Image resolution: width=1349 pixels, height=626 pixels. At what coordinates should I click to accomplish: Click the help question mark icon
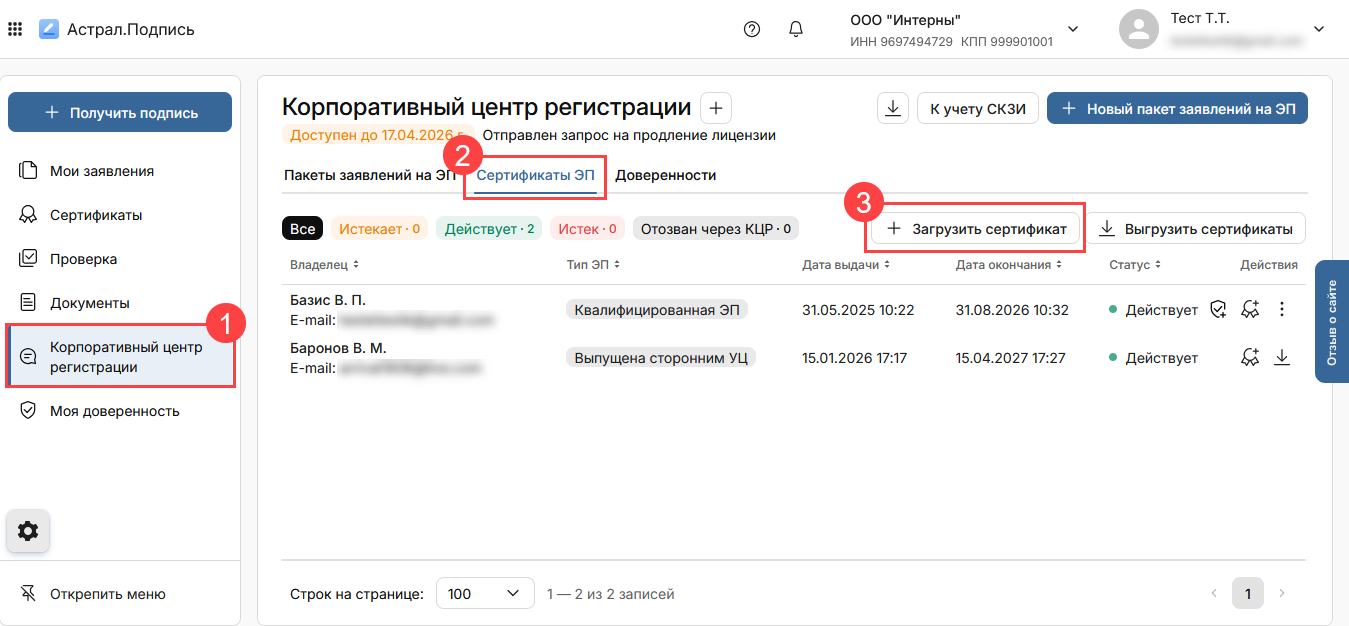click(752, 29)
